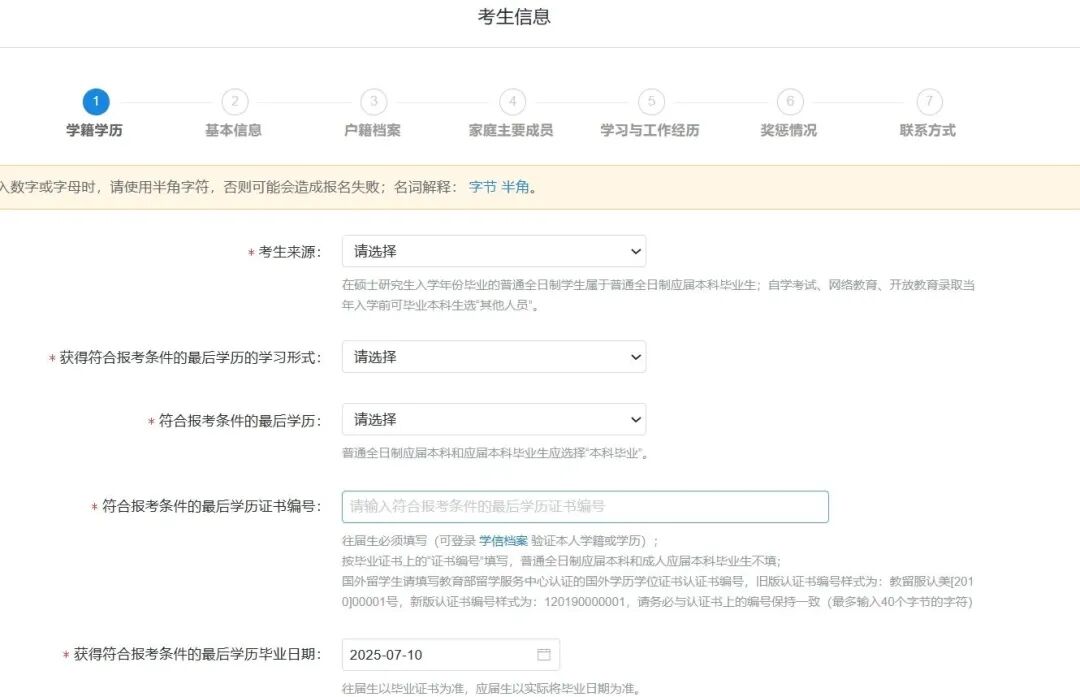Viewport: 1080px width, 697px height.
Task: Click the step 5 学习与工作经历 circle icon
Action: click(x=651, y=101)
